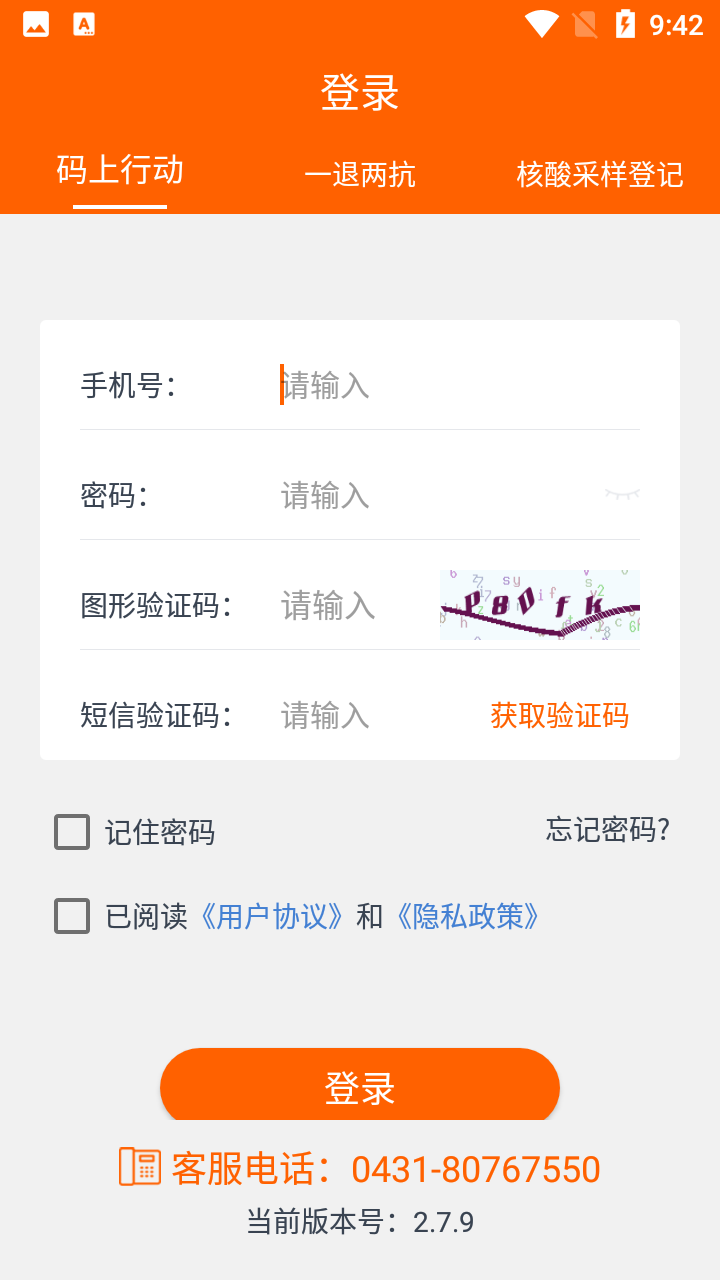Toggle password visibility eye icon
Screen dimensions: 720x1280
pos(621,494)
